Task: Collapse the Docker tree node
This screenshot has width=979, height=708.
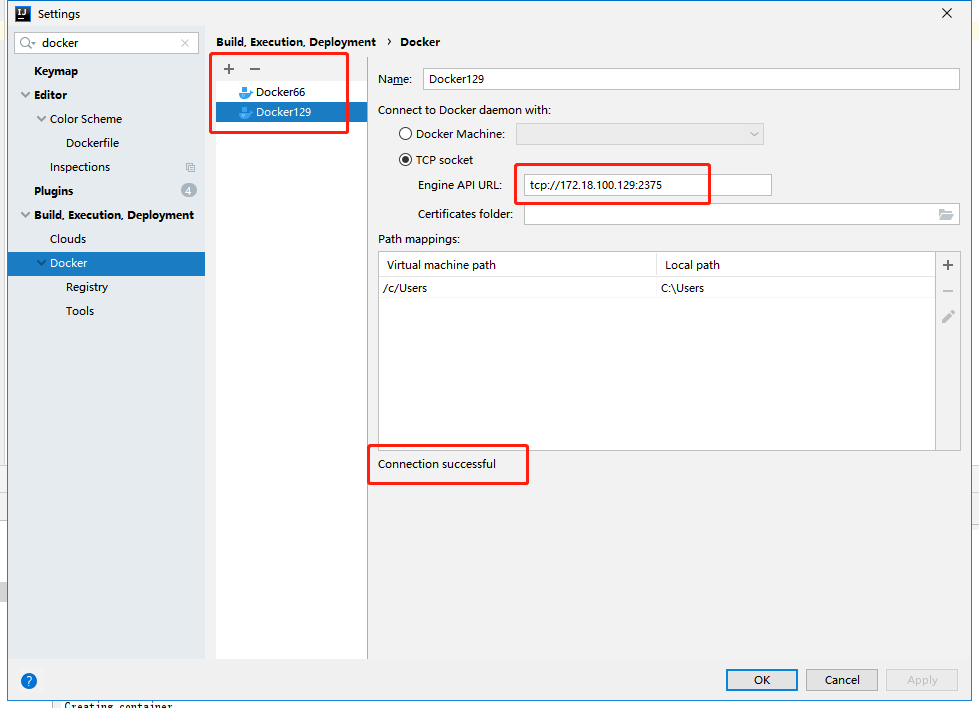Action: [41, 263]
